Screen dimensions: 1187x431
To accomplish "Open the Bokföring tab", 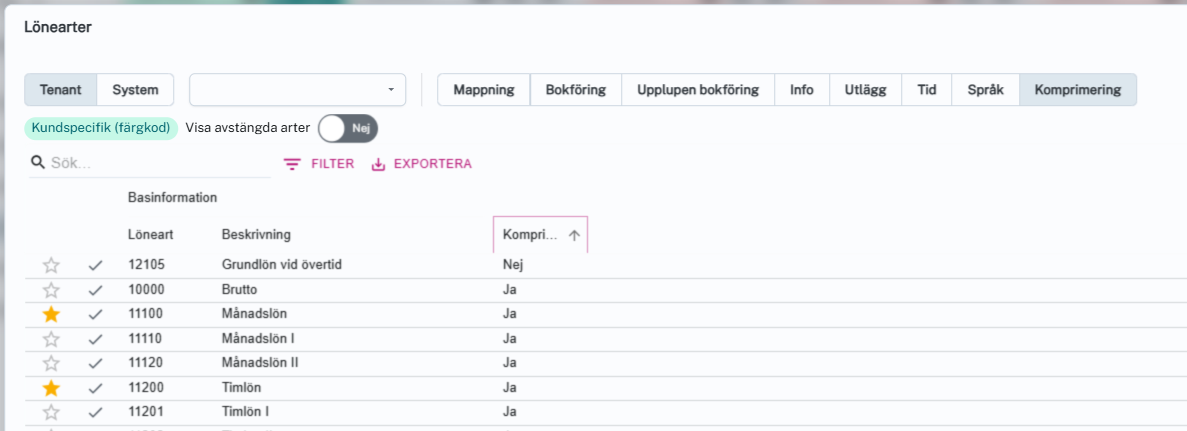I will point(575,90).
